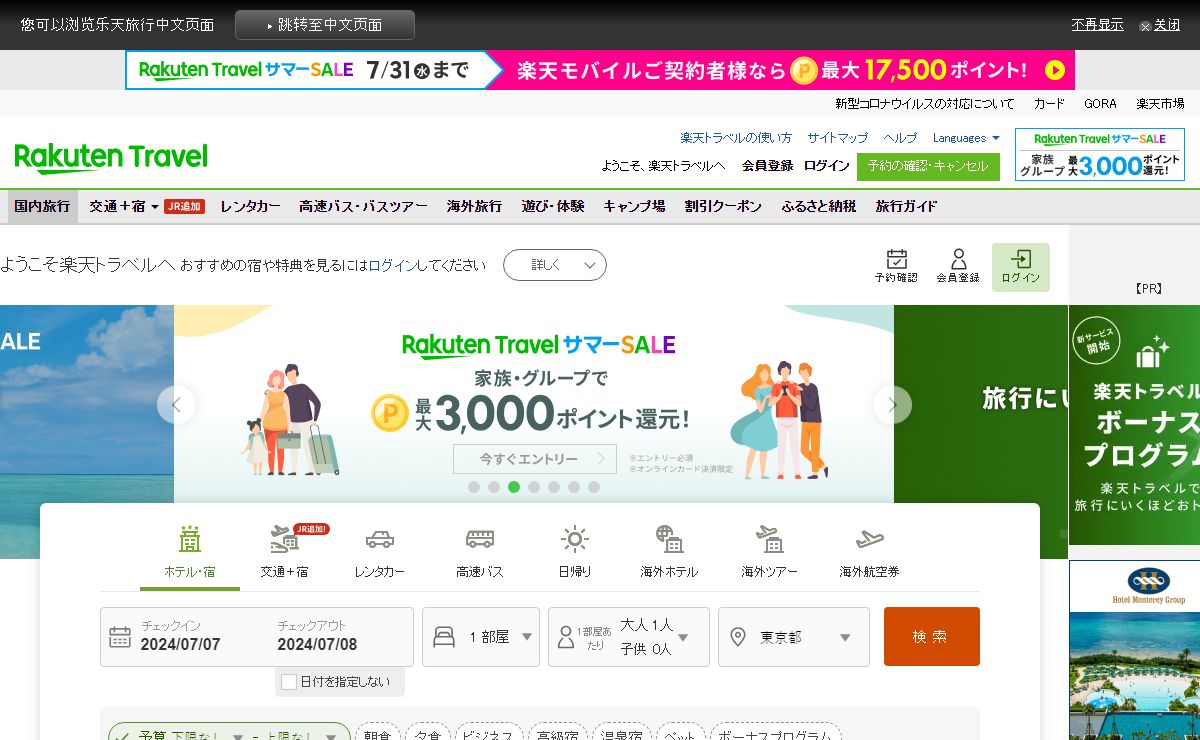Screen dimensions: 1200x740
Task: Select the first carousel dot
Action: (474, 487)
